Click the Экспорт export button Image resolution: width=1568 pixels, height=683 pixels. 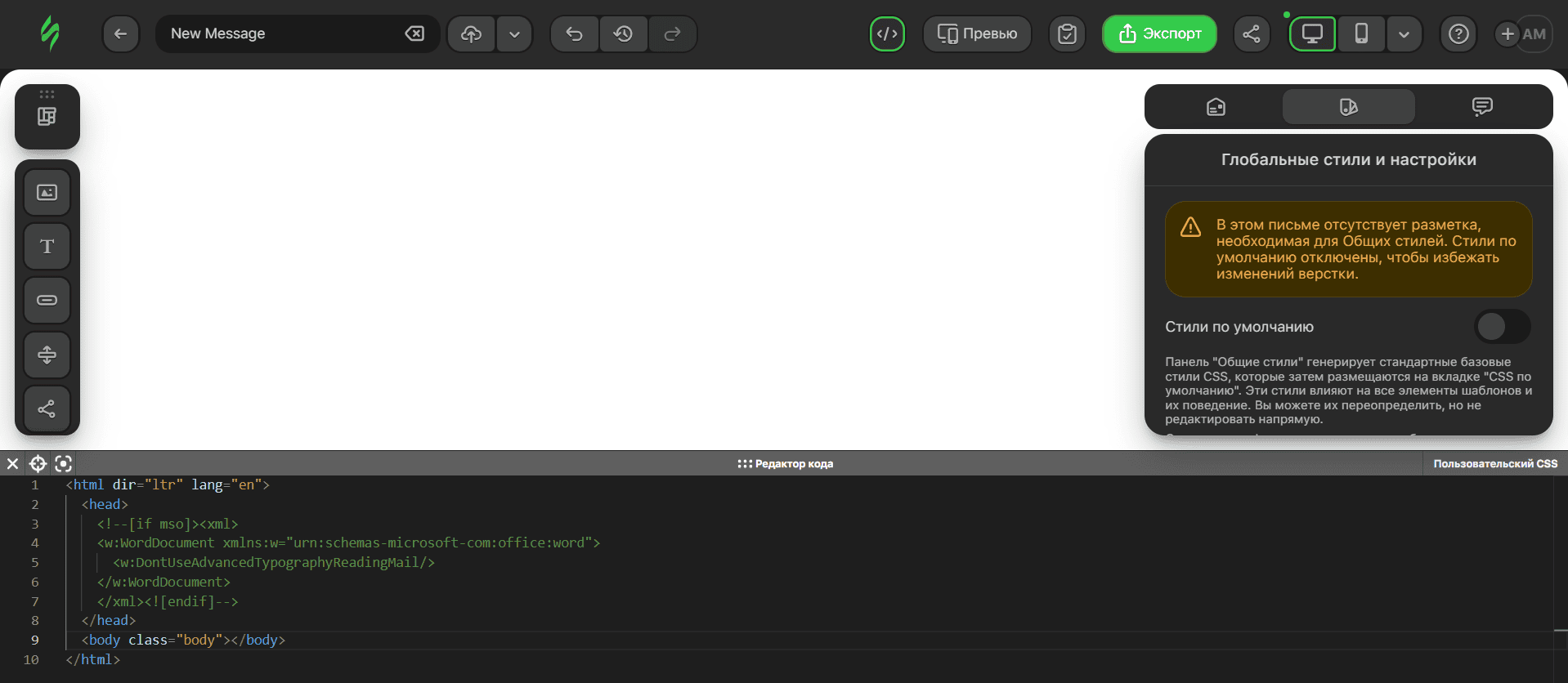click(1159, 34)
